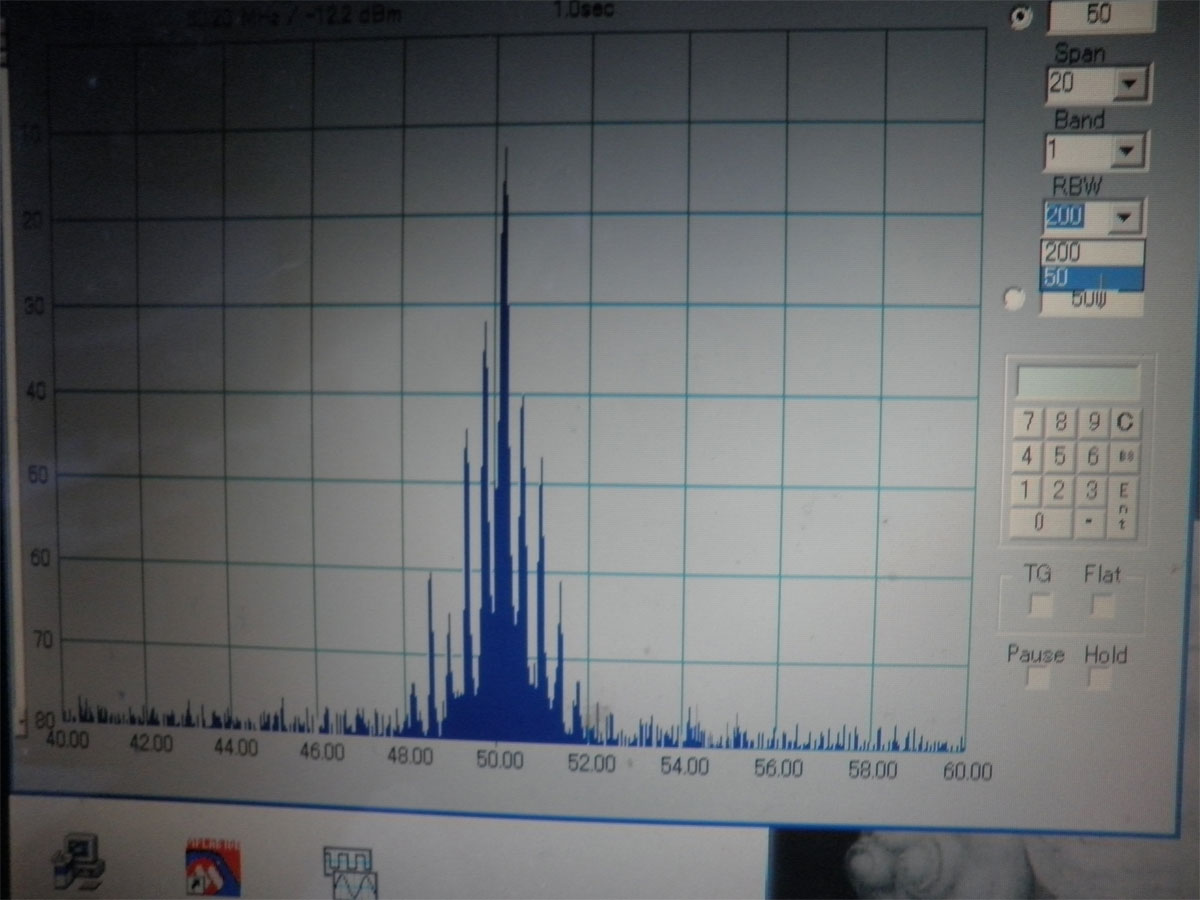Viewport: 1200px width, 900px height.
Task: Toggle the Flat checkbox
Action: [1103, 605]
